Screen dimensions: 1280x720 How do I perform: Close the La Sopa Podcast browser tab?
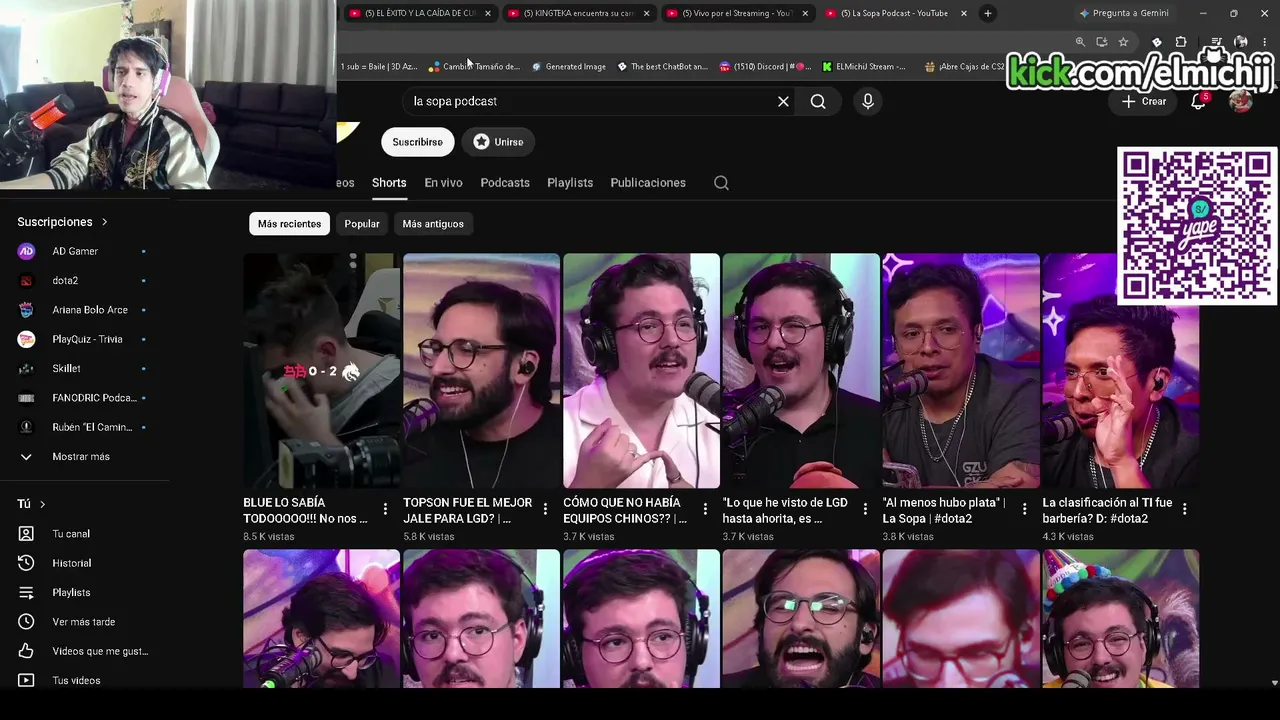tap(964, 13)
